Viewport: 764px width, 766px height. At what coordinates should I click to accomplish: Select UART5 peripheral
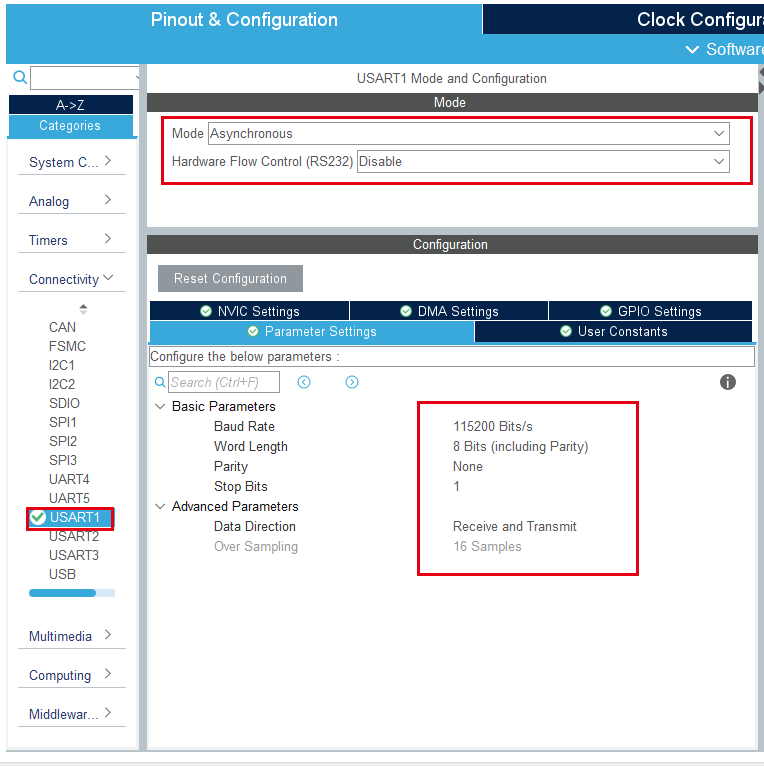pos(69,498)
